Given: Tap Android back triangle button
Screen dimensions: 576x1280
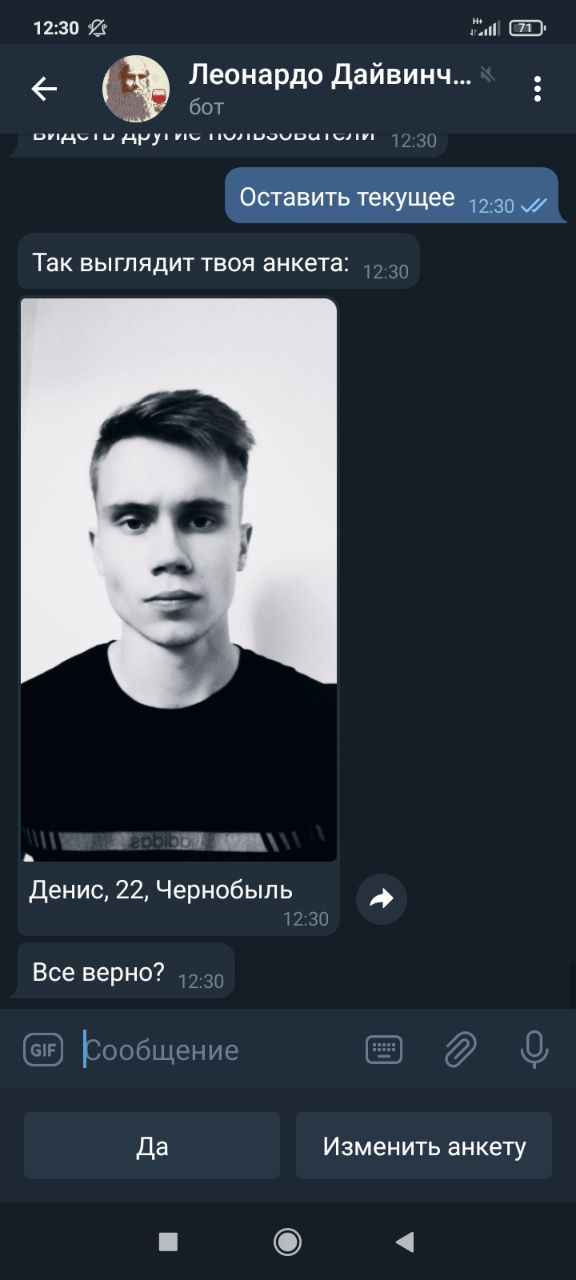Looking at the screenshot, I should pos(405,1242).
